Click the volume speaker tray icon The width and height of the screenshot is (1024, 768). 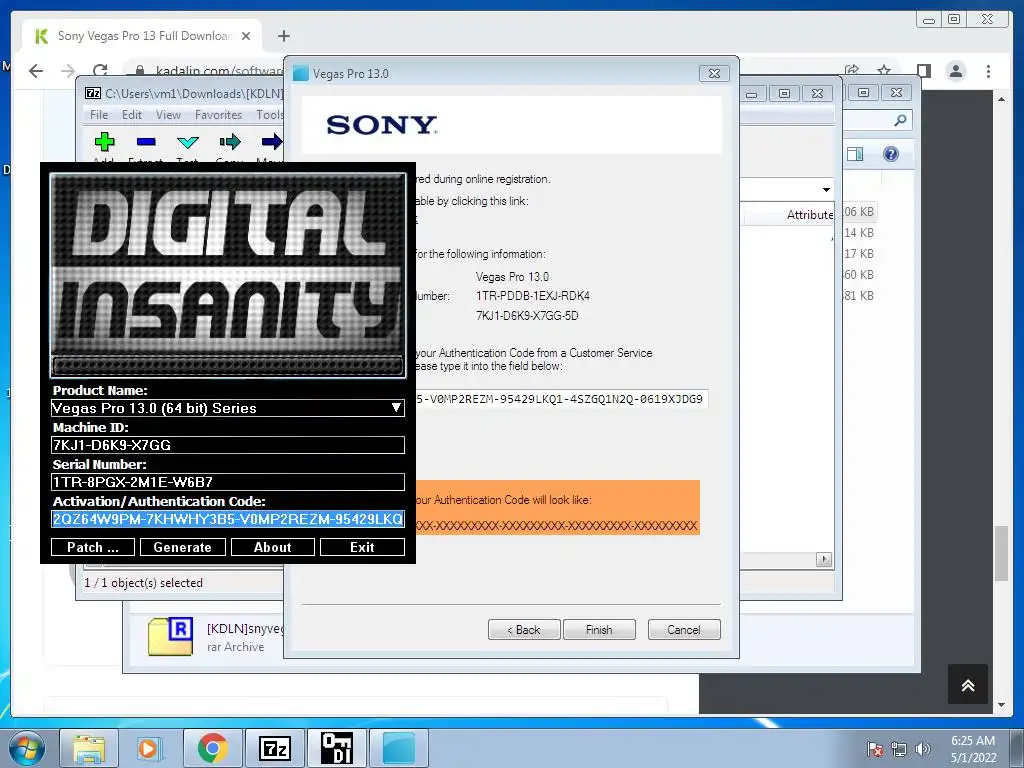pos(923,749)
